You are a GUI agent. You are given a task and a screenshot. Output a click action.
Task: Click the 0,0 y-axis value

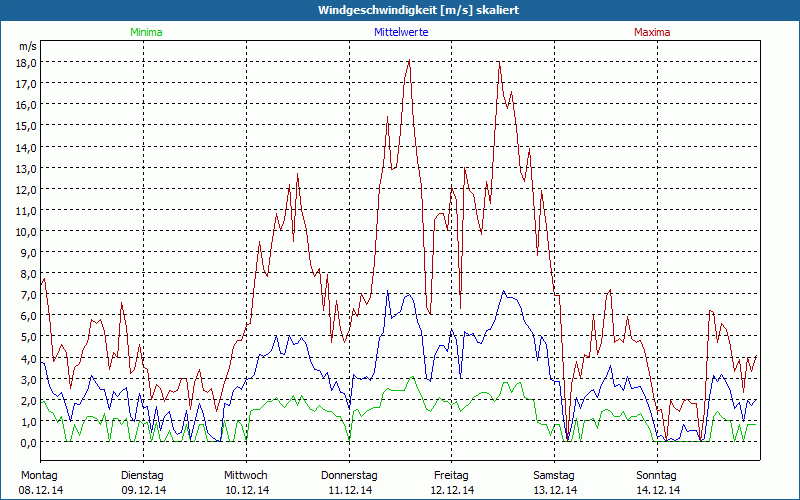[30, 443]
